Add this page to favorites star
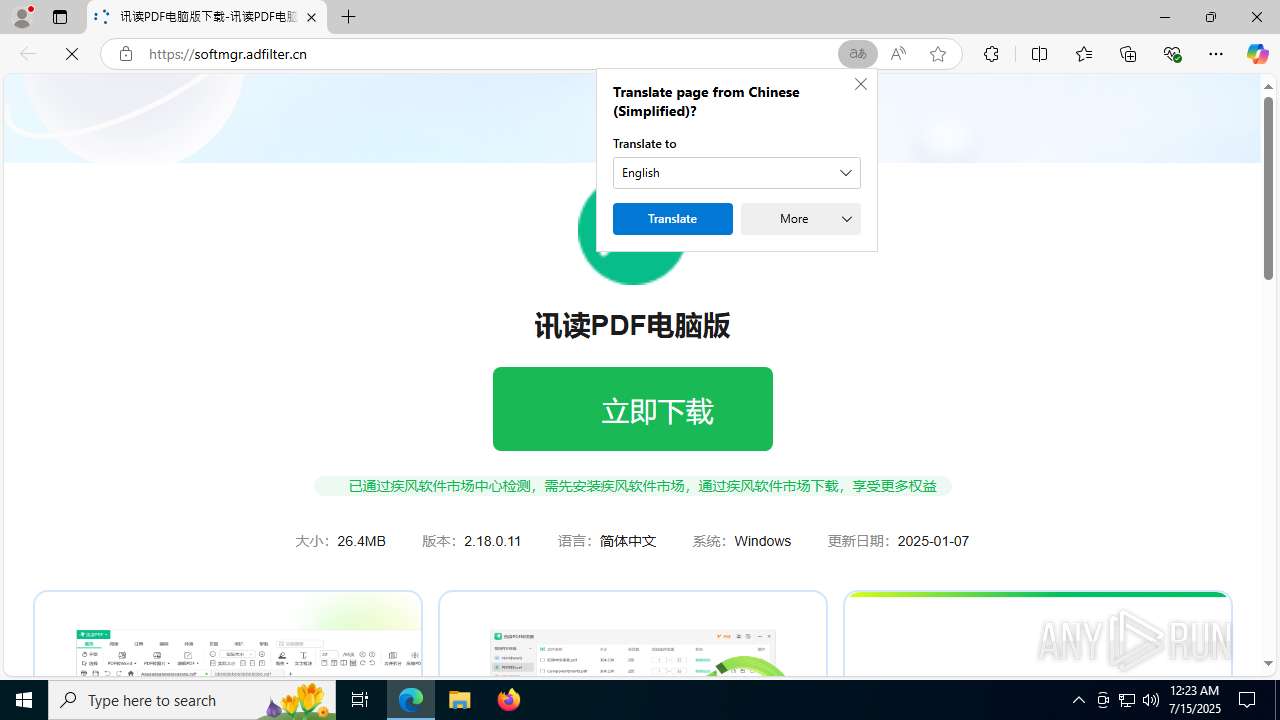Viewport: 1280px width, 720px height. pyautogui.click(x=938, y=54)
